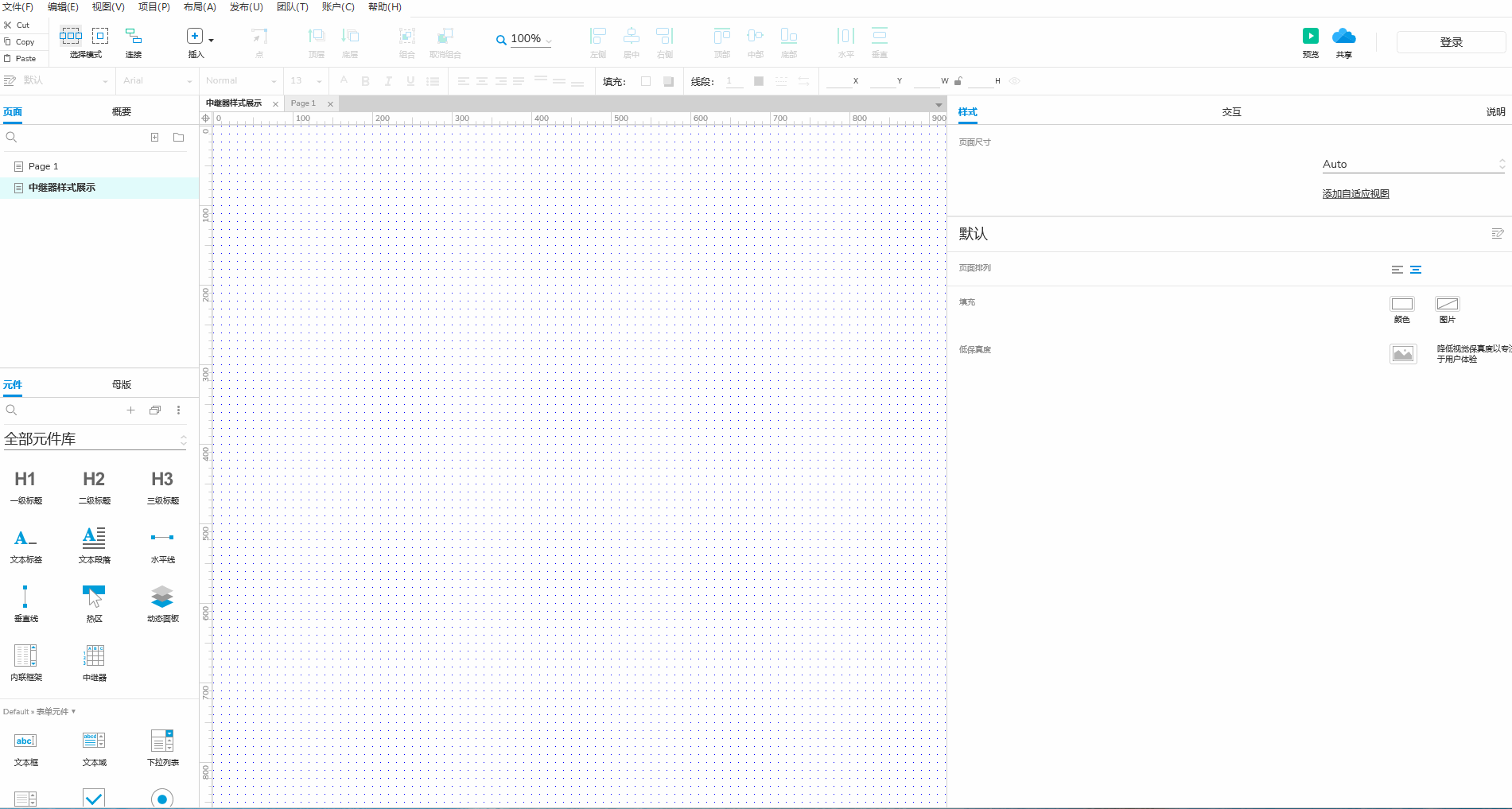Select the 热区 hot spot widget

point(94,605)
